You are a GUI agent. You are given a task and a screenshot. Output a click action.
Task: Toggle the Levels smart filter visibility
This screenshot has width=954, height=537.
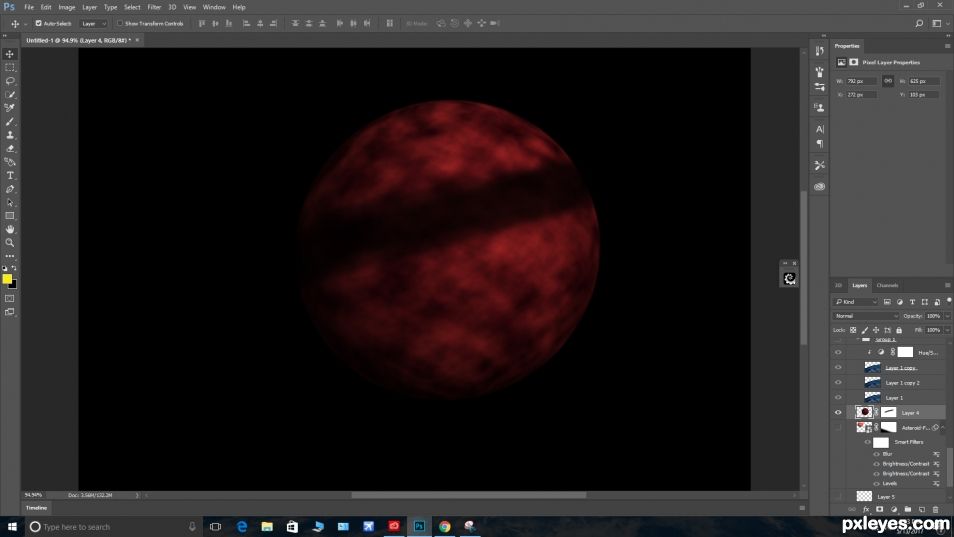tap(877, 483)
